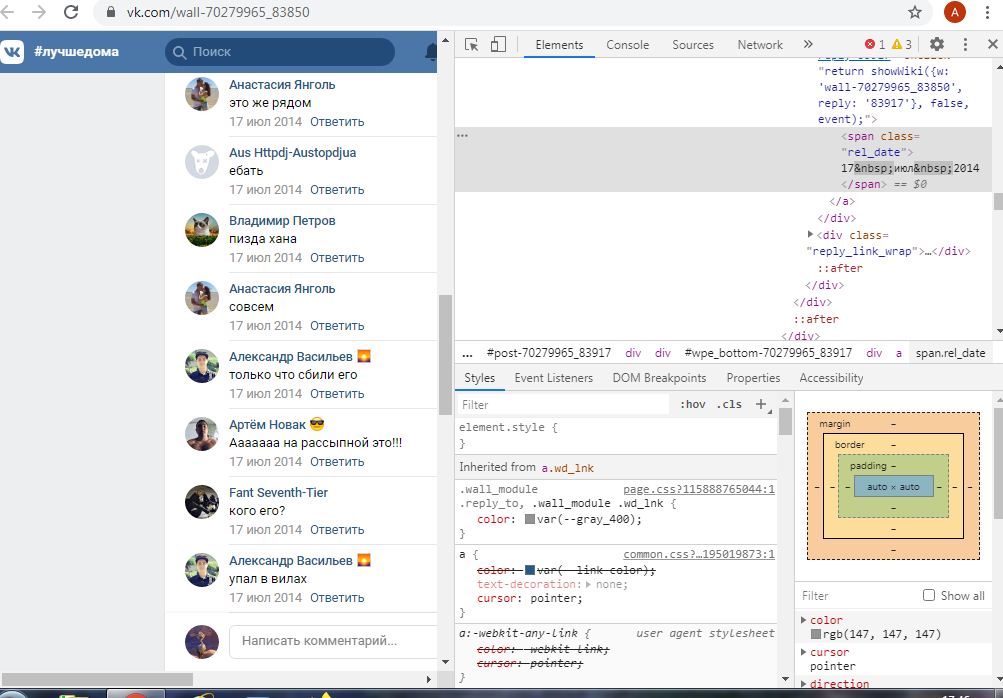Click the computed styles Filter field

tap(857, 596)
